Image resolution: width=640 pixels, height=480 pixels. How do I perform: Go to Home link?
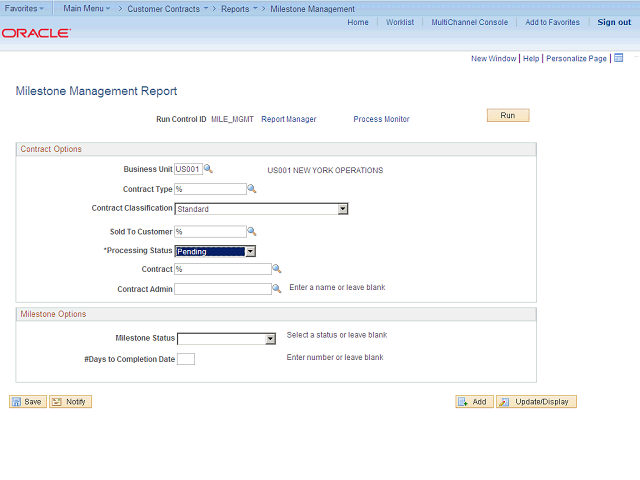pos(358,22)
